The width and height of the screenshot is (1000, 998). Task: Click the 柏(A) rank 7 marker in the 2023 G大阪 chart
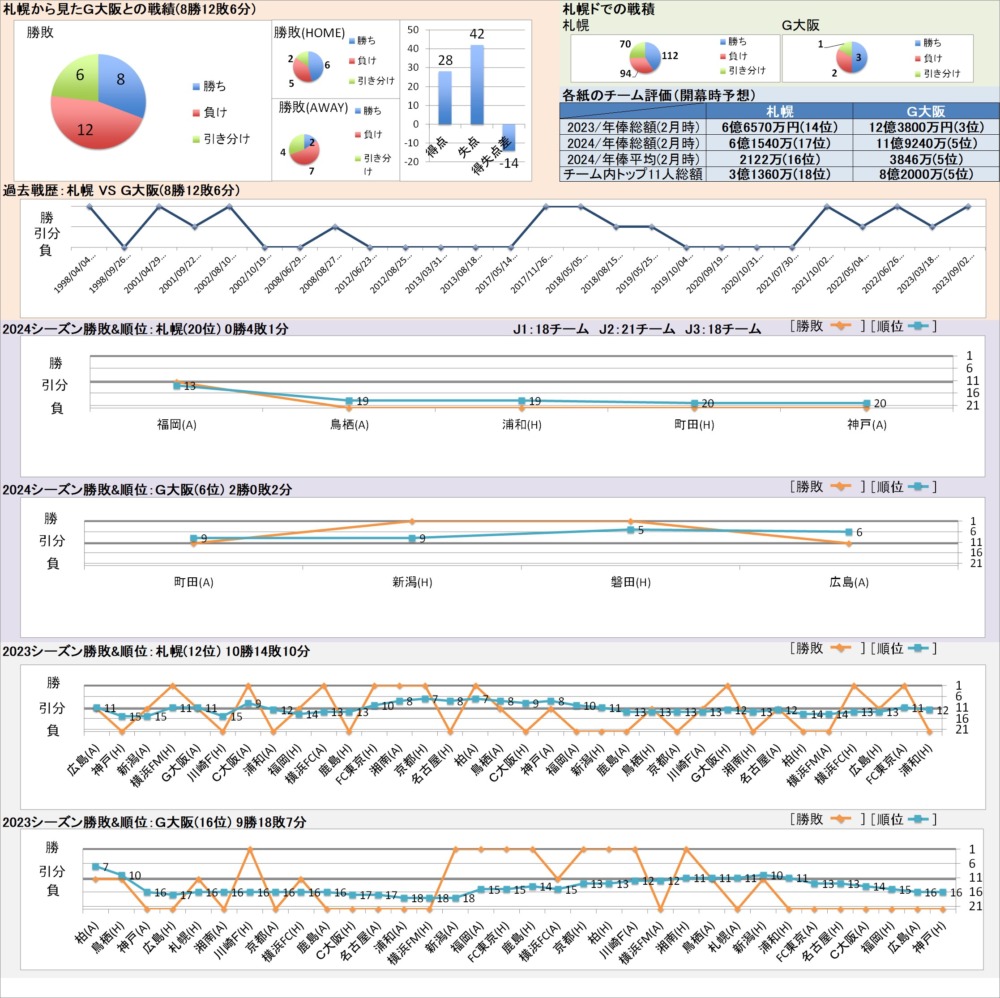click(95, 867)
